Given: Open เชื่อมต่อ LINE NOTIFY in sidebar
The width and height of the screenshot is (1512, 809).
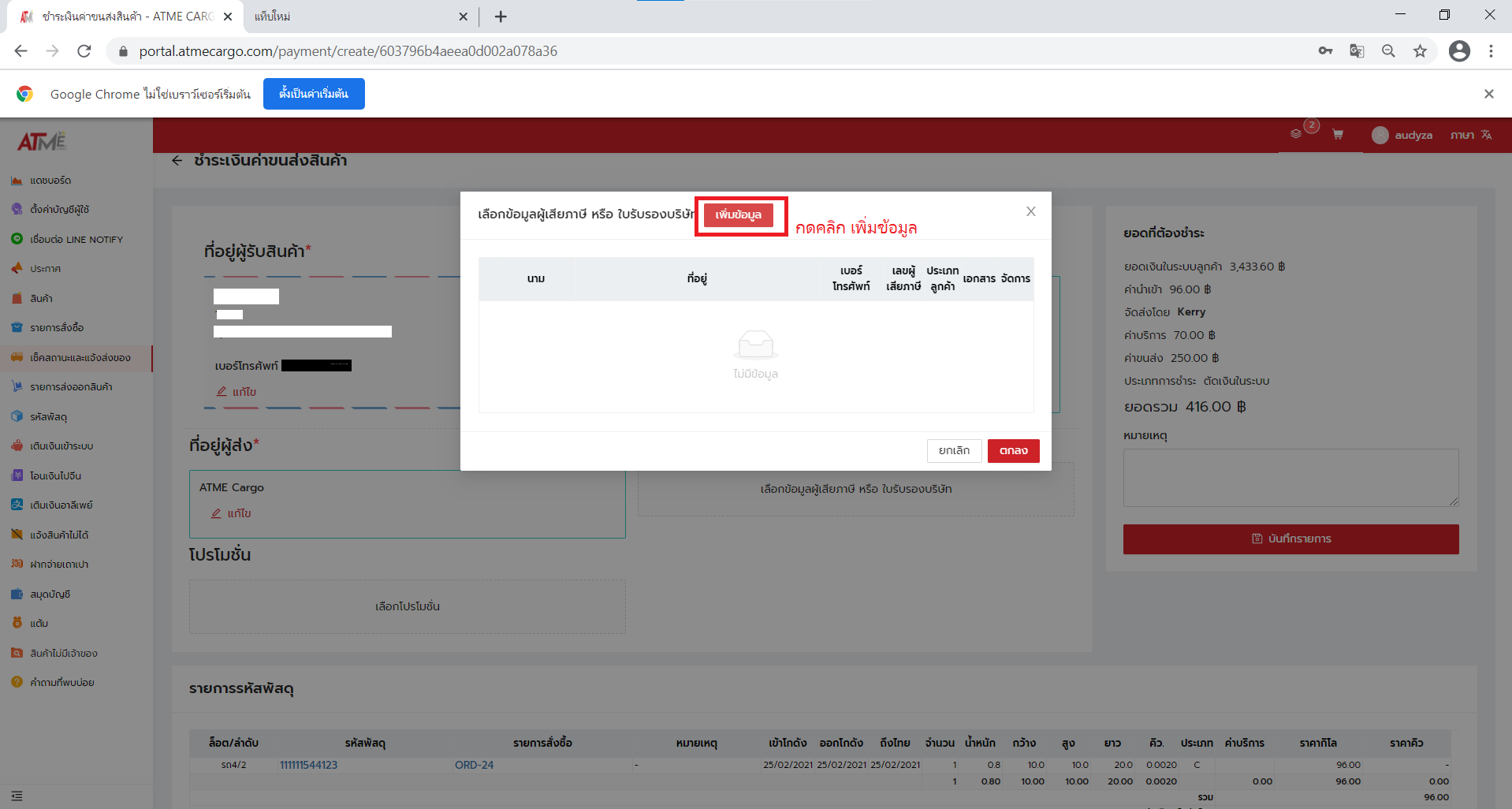Looking at the screenshot, I should (x=76, y=240).
